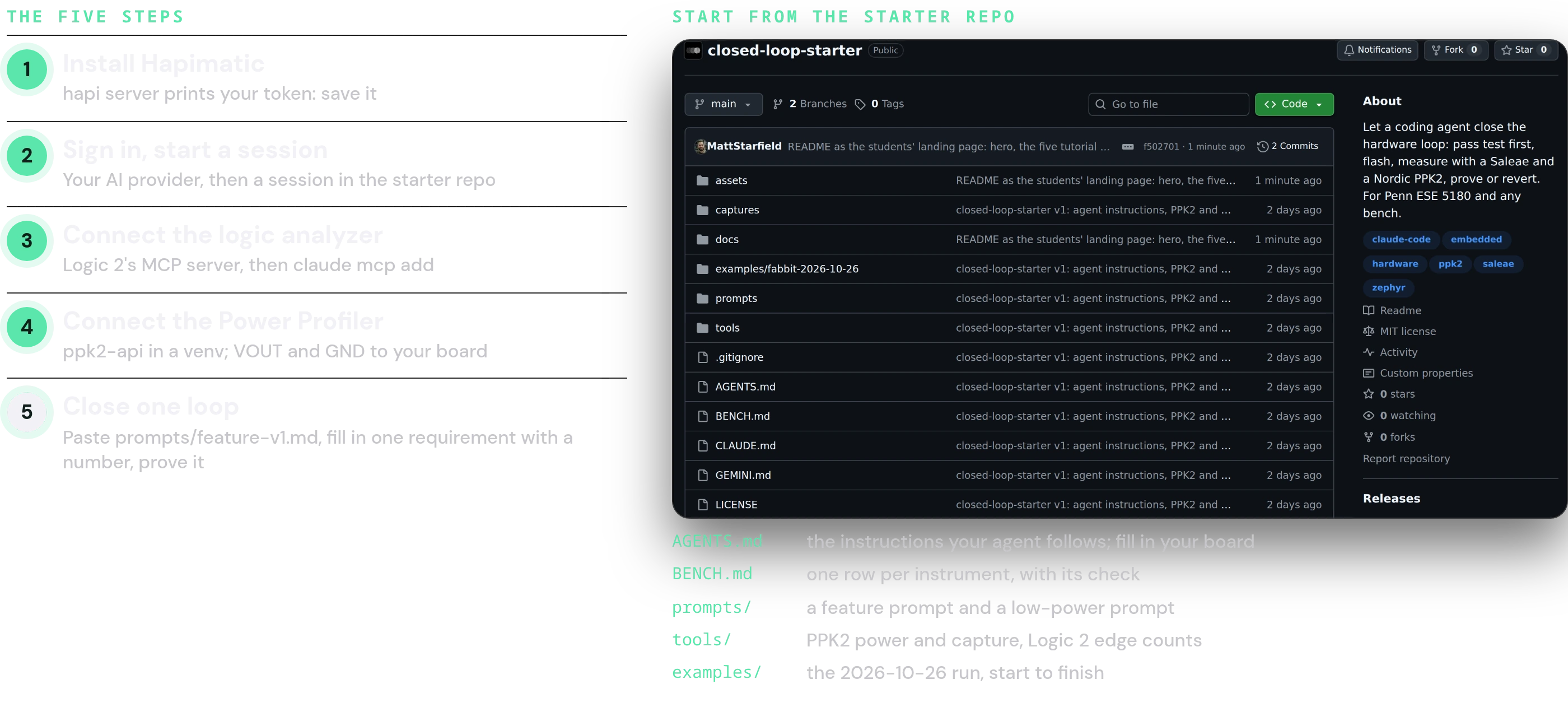The width and height of the screenshot is (1568, 726).
Task: Click the Close one loop step heading
Action: pos(150,406)
